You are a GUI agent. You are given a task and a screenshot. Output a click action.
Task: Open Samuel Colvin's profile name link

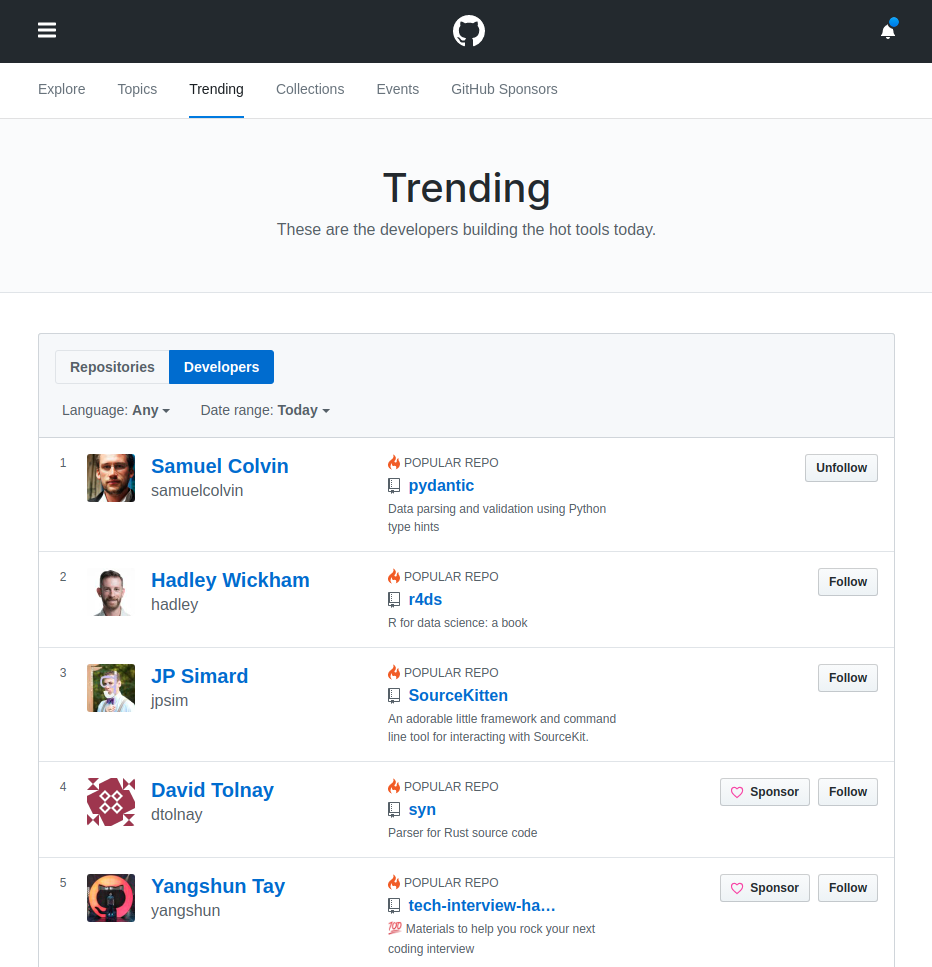pos(220,466)
